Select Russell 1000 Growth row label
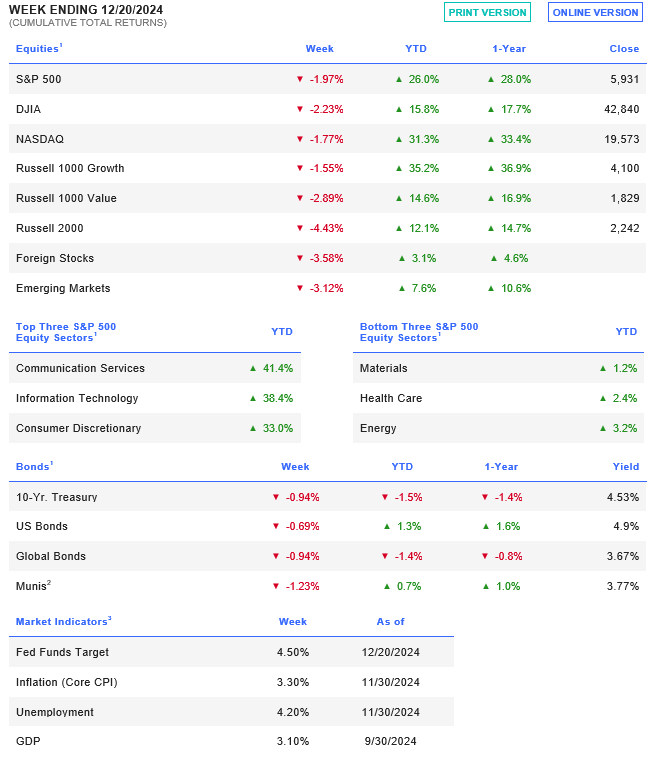656x757 pixels. click(x=70, y=168)
